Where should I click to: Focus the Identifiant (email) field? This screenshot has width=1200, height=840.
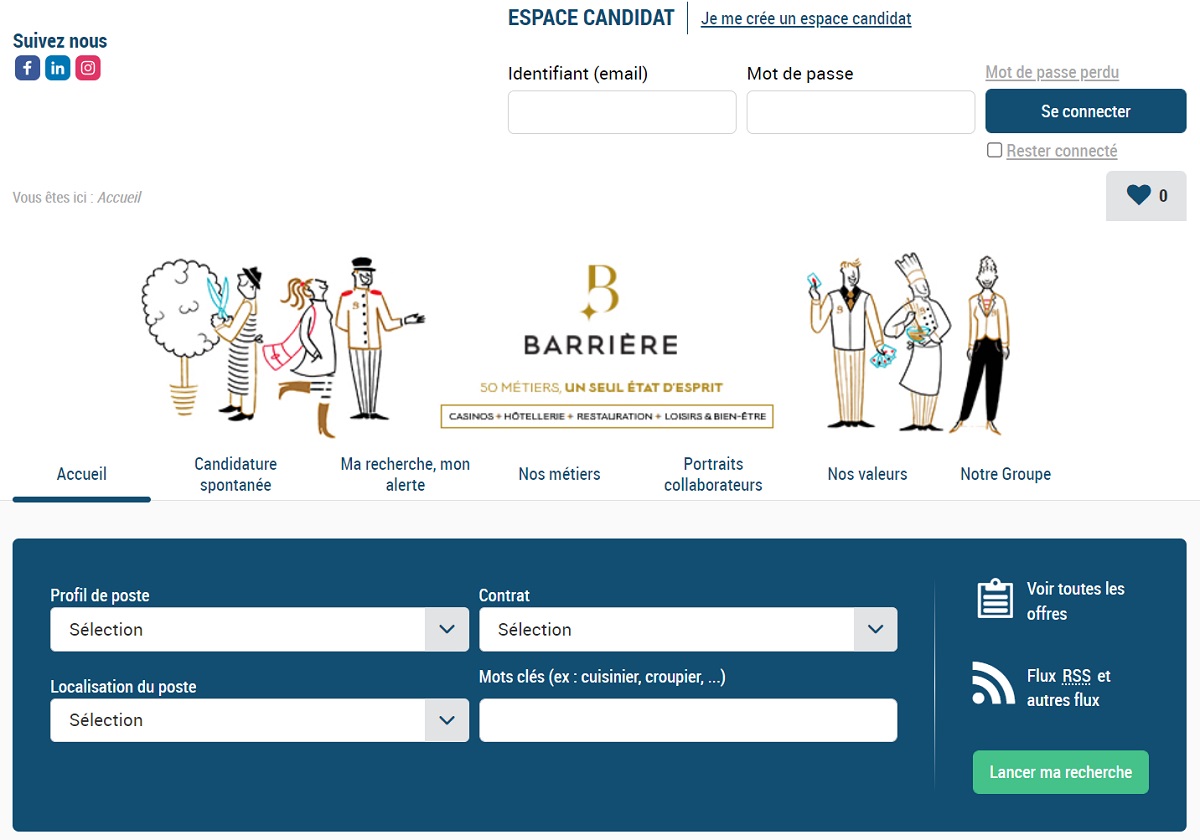click(x=622, y=112)
